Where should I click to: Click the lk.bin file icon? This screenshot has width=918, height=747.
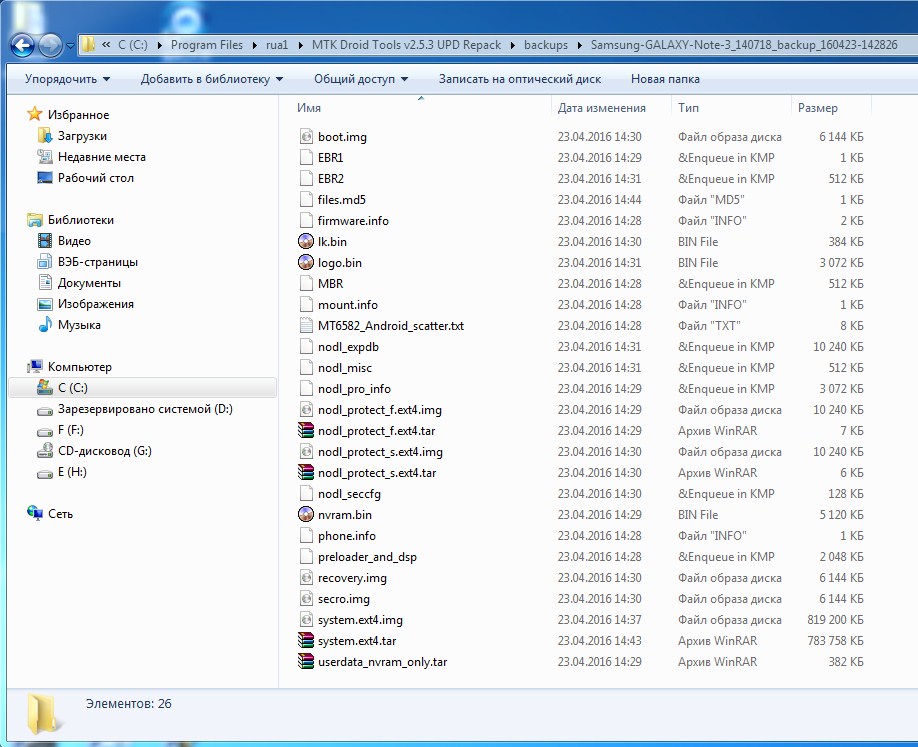(x=306, y=242)
